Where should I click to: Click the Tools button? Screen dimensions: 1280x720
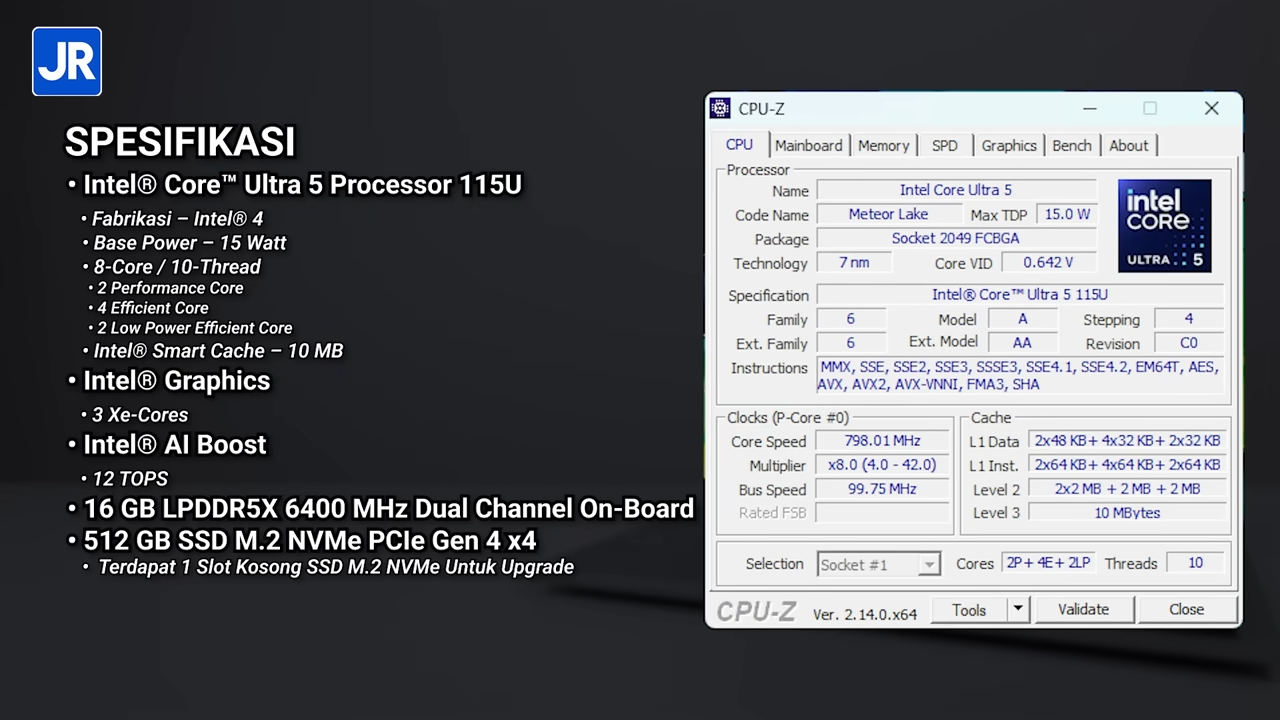[x=968, y=609]
